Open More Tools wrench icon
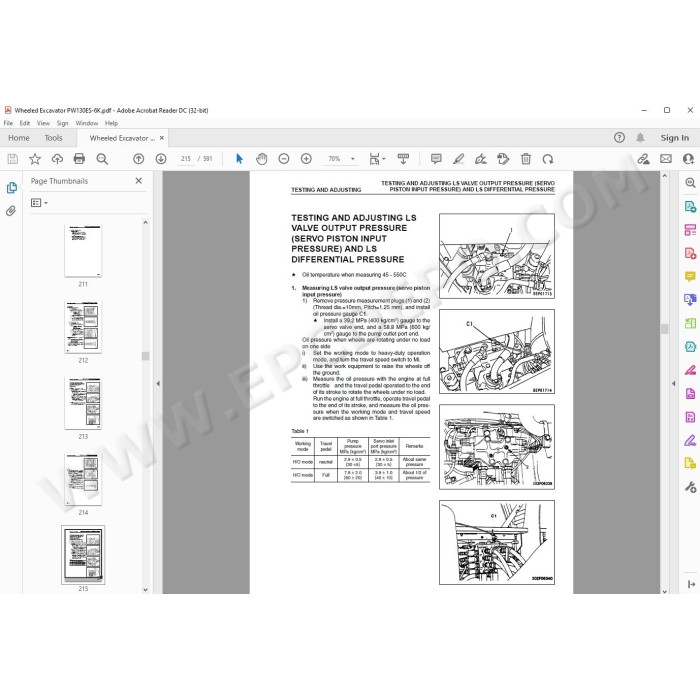Image resolution: width=700 pixels, height=700 pixels. (690, 487)
